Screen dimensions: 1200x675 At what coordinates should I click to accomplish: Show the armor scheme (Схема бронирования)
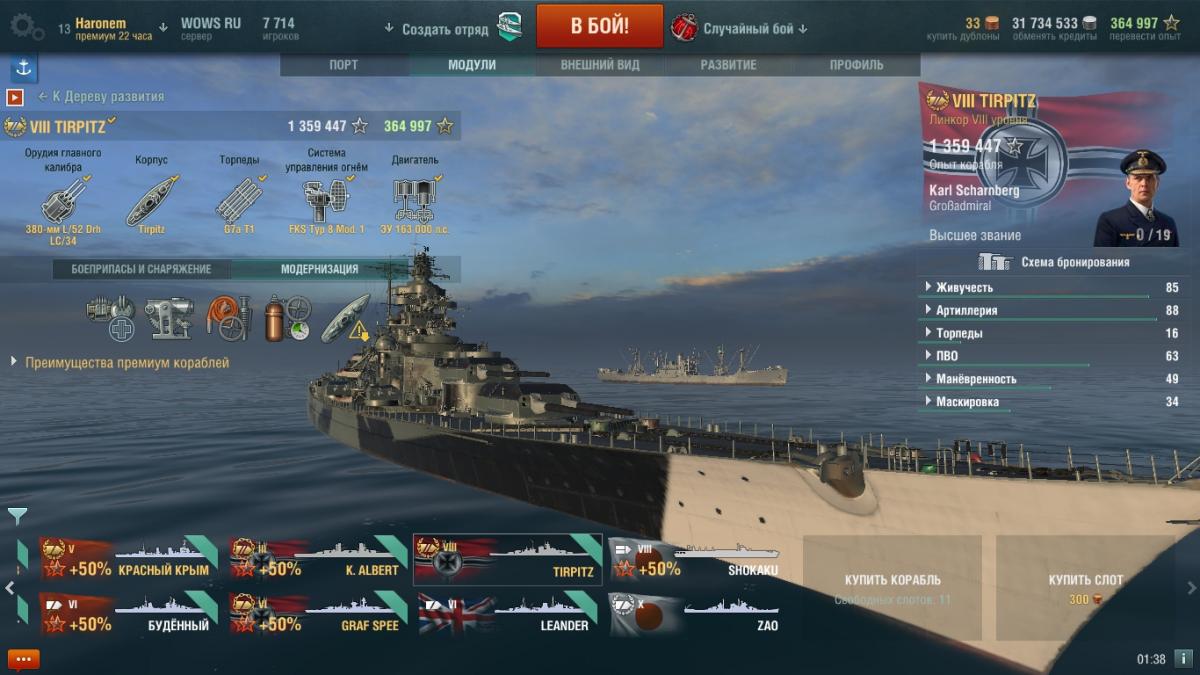pos(1055,262)
